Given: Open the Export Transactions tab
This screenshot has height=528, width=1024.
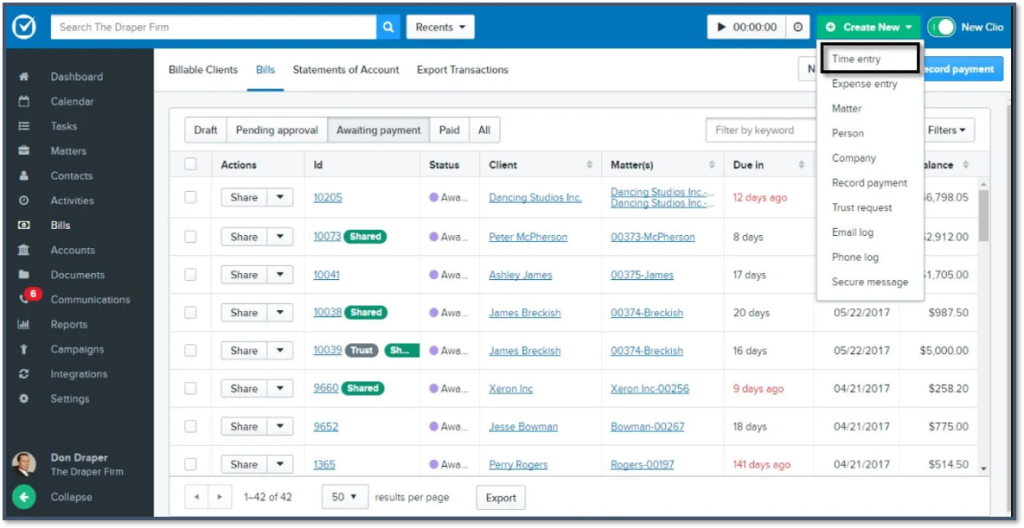Looking at the screenshot, I should [462, 70].
